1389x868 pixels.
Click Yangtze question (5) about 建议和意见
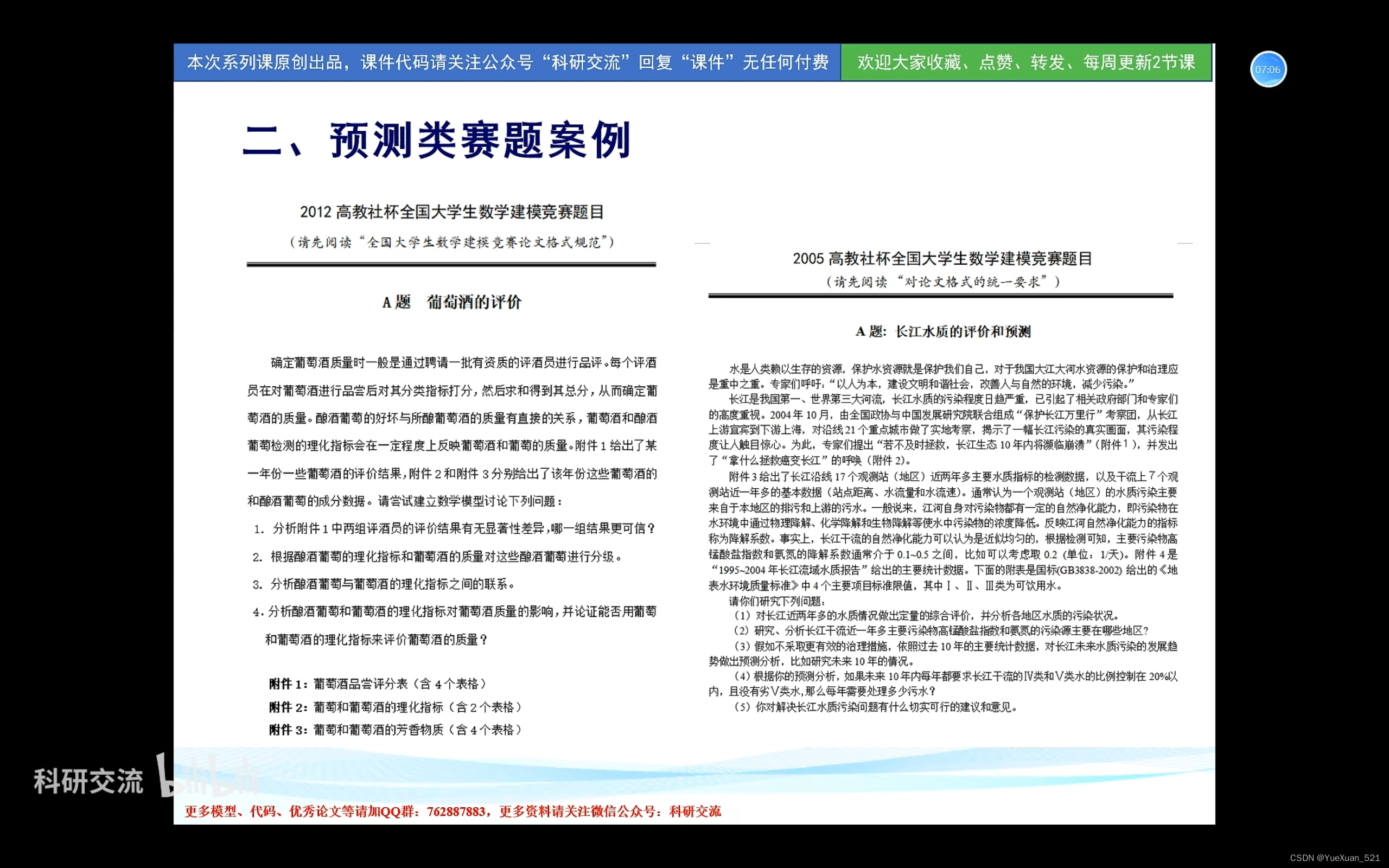coord(876,707)
